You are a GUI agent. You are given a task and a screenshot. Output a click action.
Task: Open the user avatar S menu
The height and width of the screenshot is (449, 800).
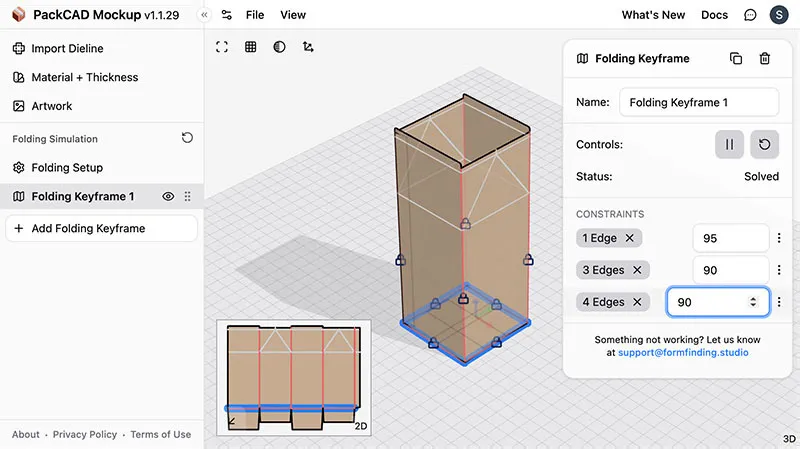(x=779, y=15)
